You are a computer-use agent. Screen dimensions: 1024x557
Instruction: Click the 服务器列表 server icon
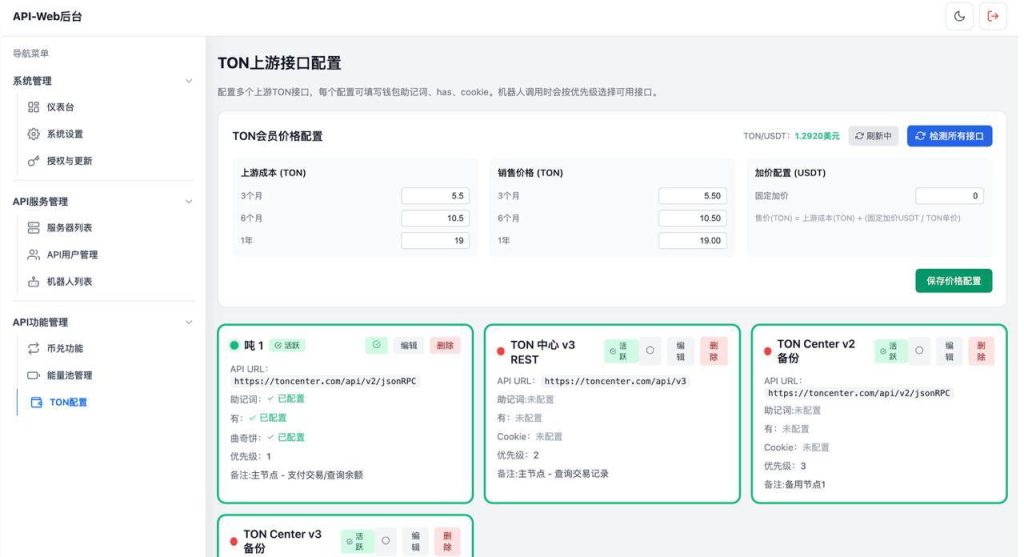pos(33,227)
